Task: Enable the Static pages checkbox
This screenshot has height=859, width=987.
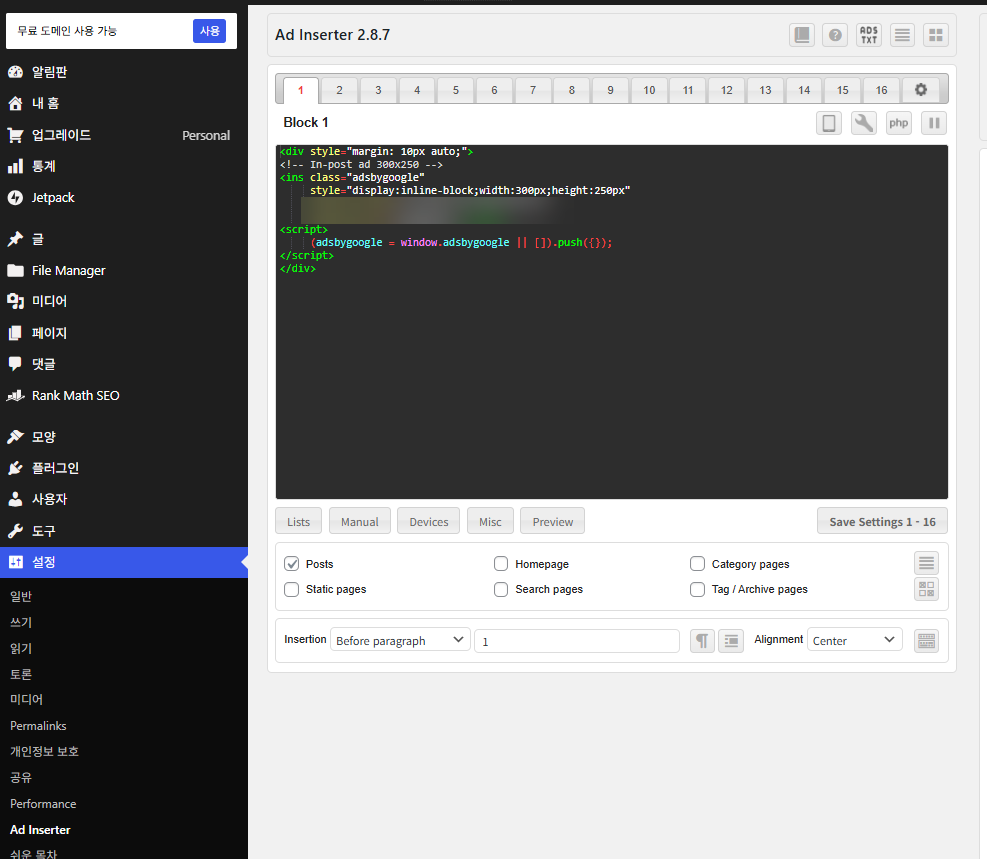Action: click(x=291, y=589)
